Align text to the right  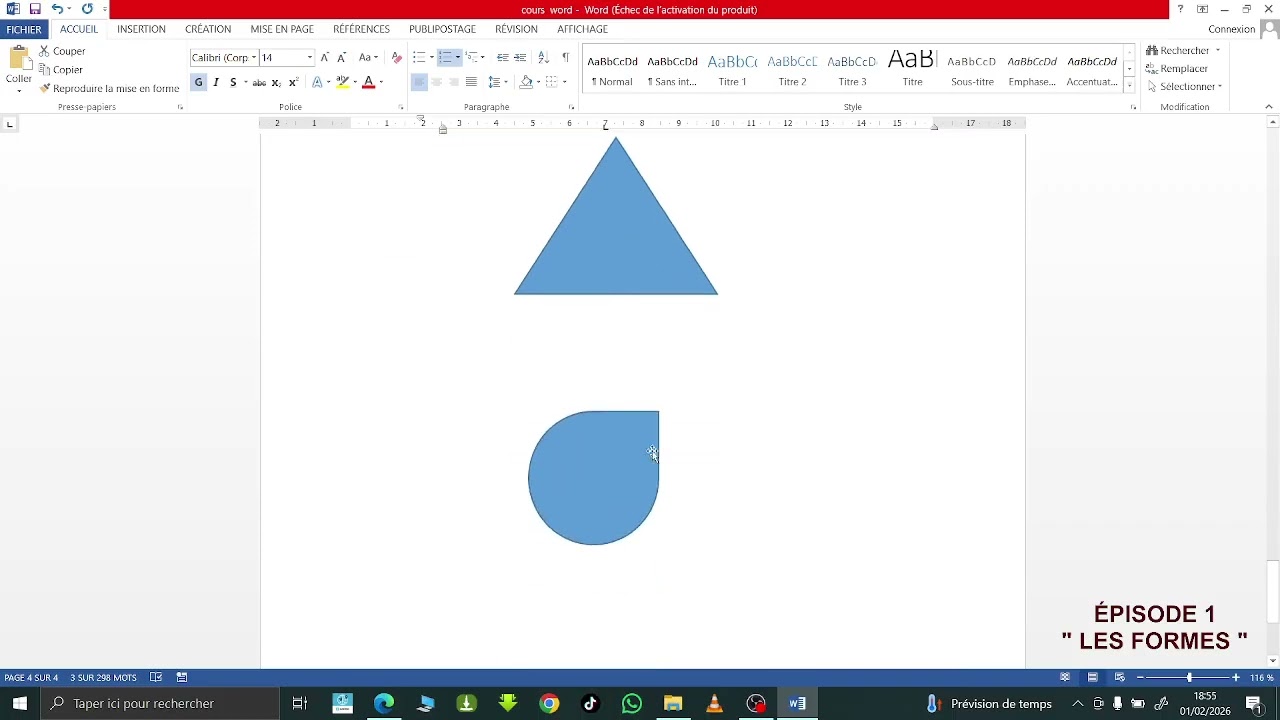pyautogui.click(x=454, y=82)
